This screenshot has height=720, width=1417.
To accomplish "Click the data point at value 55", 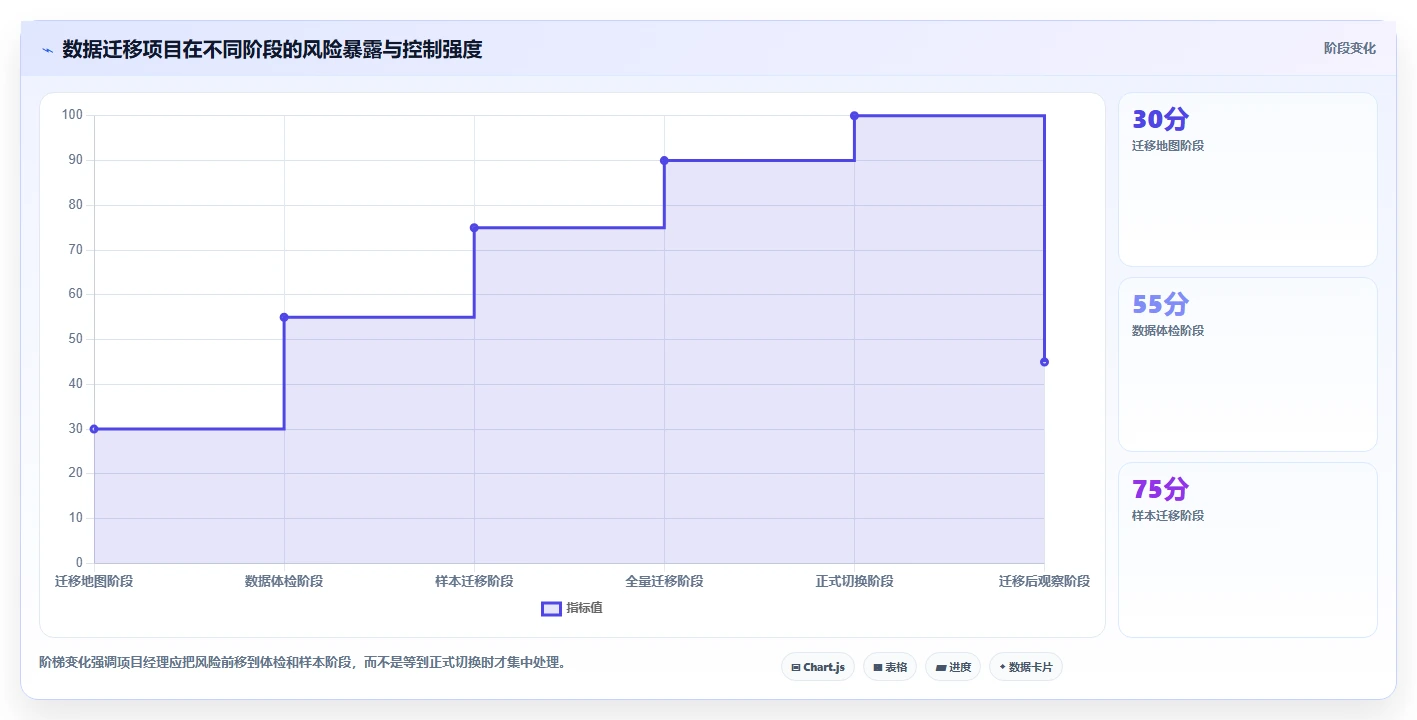I will tap(284, 317).
